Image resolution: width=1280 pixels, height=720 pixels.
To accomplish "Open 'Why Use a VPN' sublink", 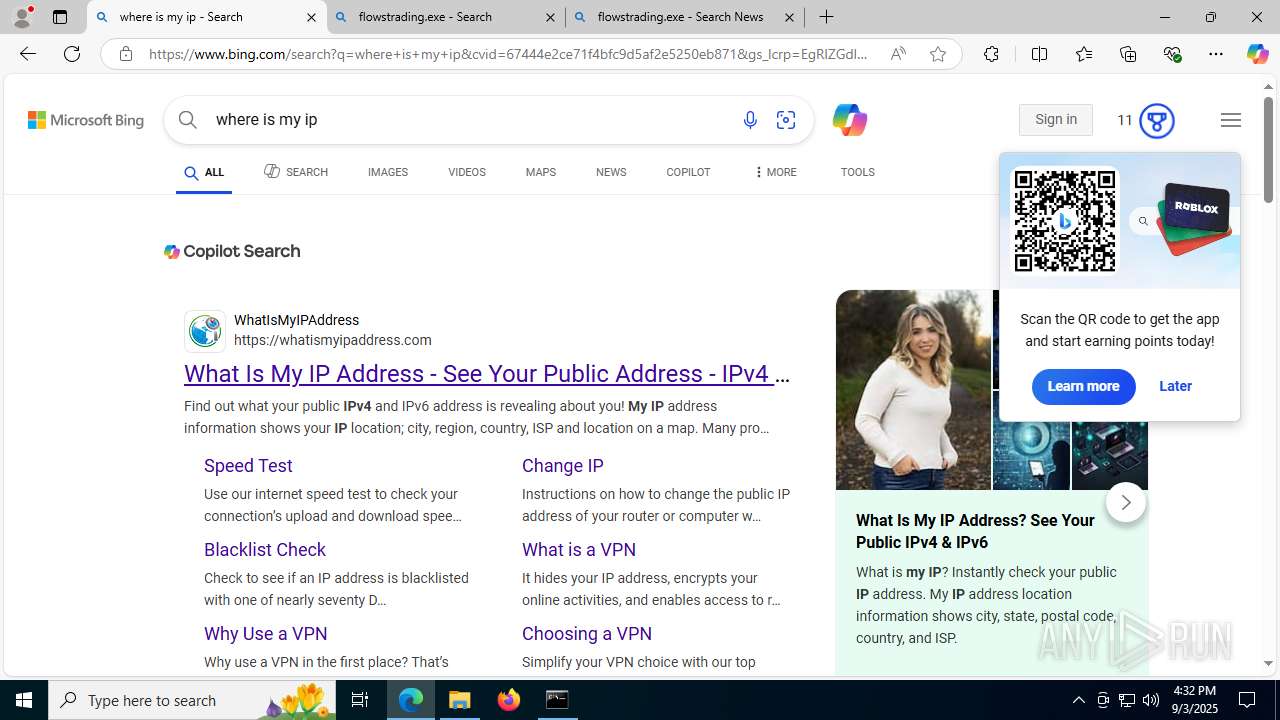I will click(x=266, y=634).
